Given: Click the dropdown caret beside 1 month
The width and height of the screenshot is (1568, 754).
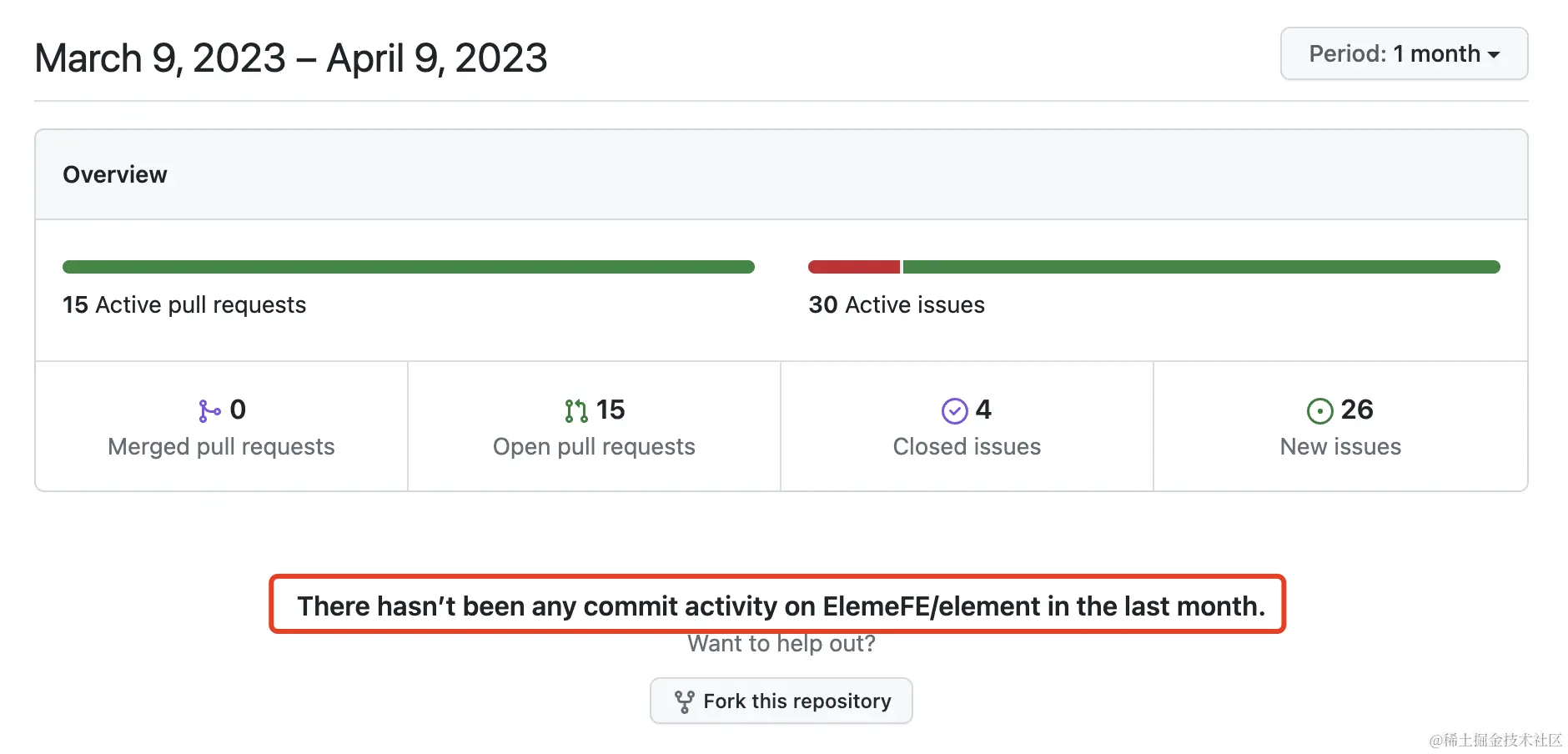Looking at the screenshot, I should pos(1494,55).
